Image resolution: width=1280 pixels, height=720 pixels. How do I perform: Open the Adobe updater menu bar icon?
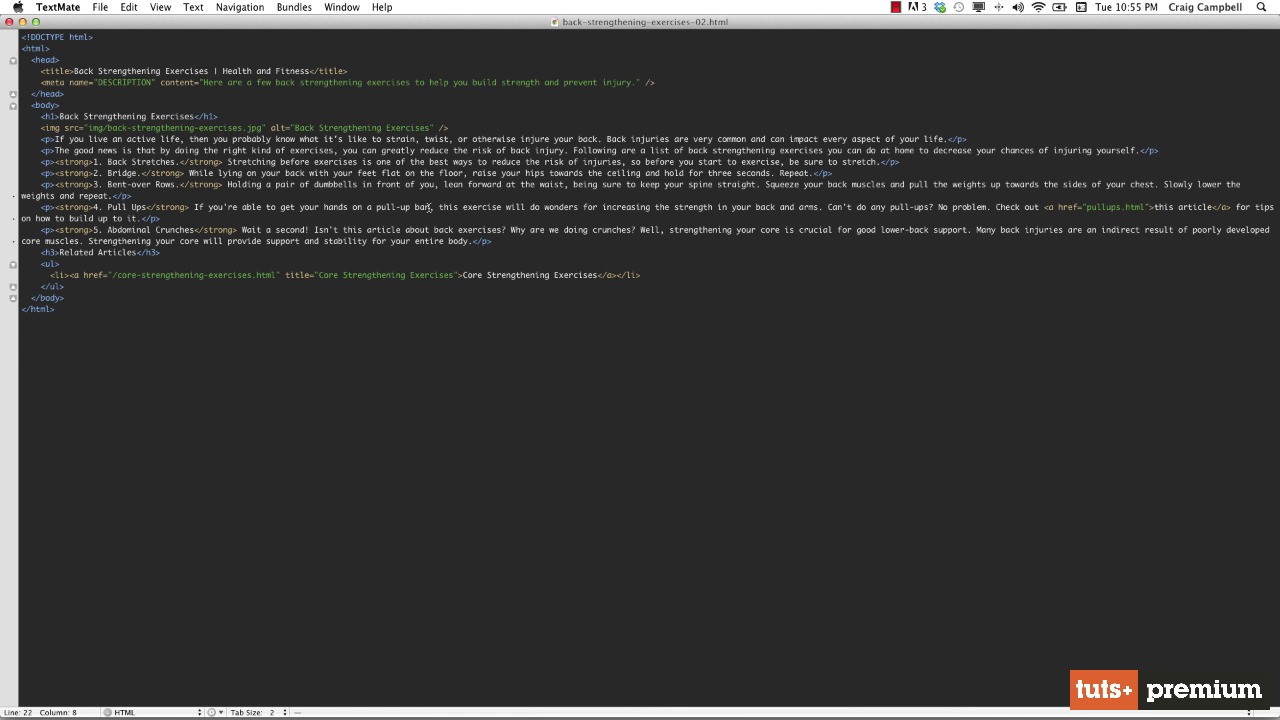917,7
